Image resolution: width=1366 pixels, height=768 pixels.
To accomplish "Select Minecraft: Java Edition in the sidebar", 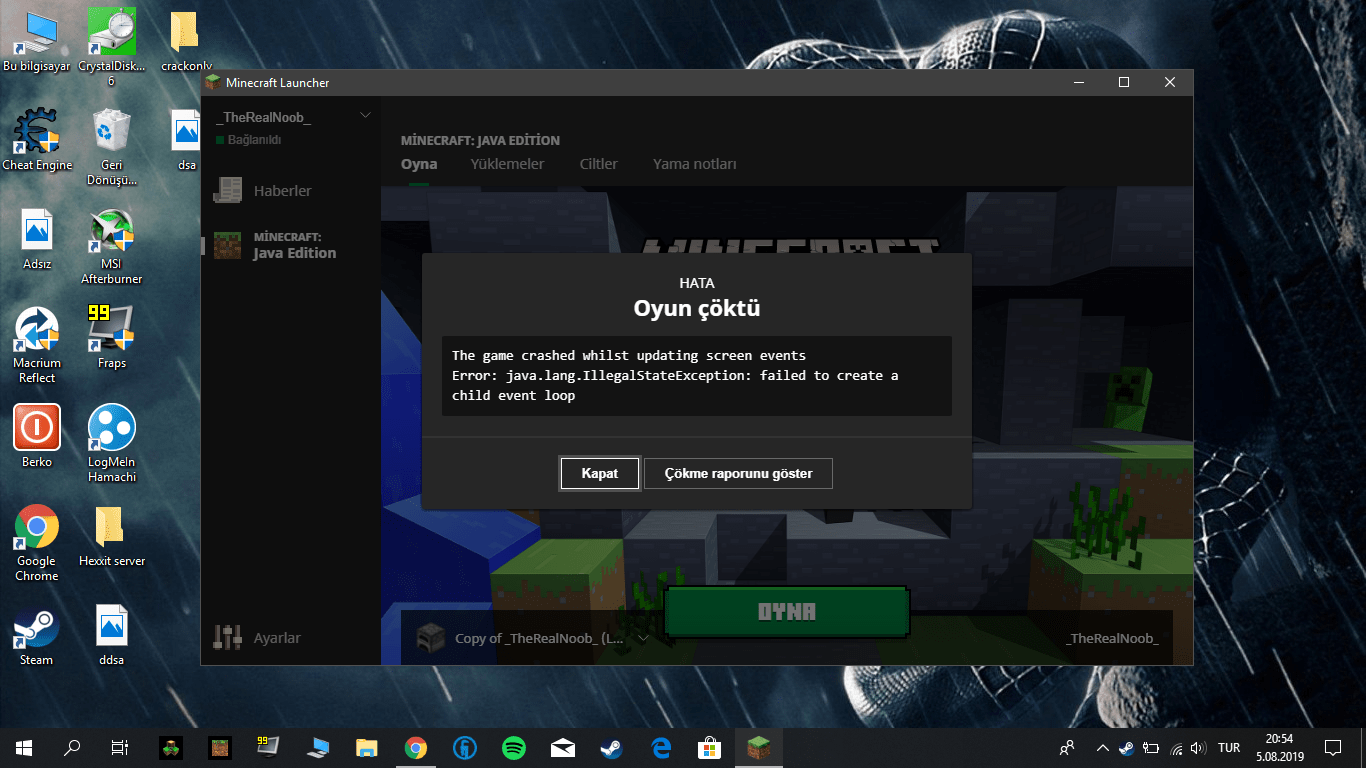I will [290, 245].
